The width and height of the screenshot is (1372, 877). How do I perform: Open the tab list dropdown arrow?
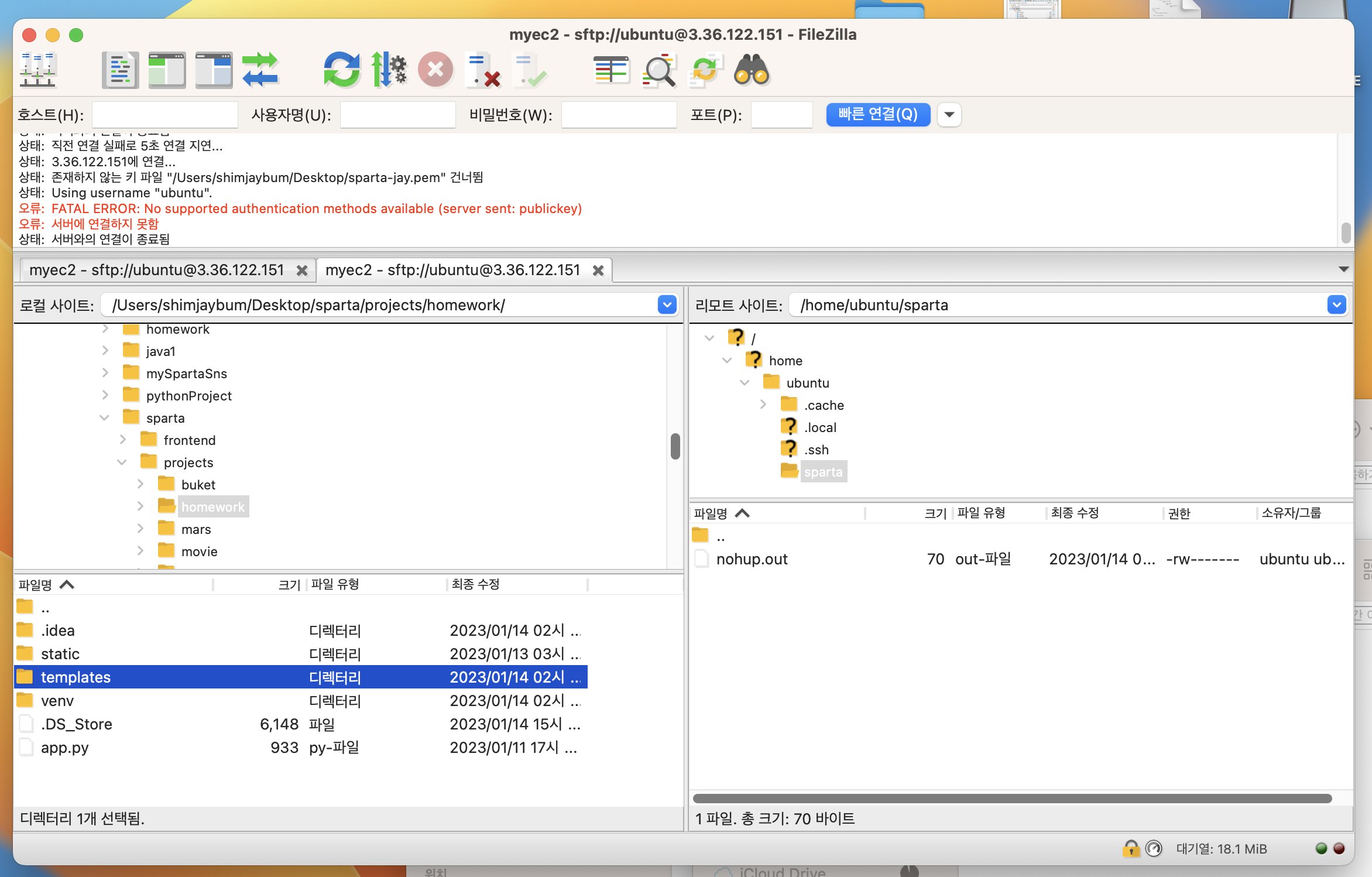[1343, 269]
